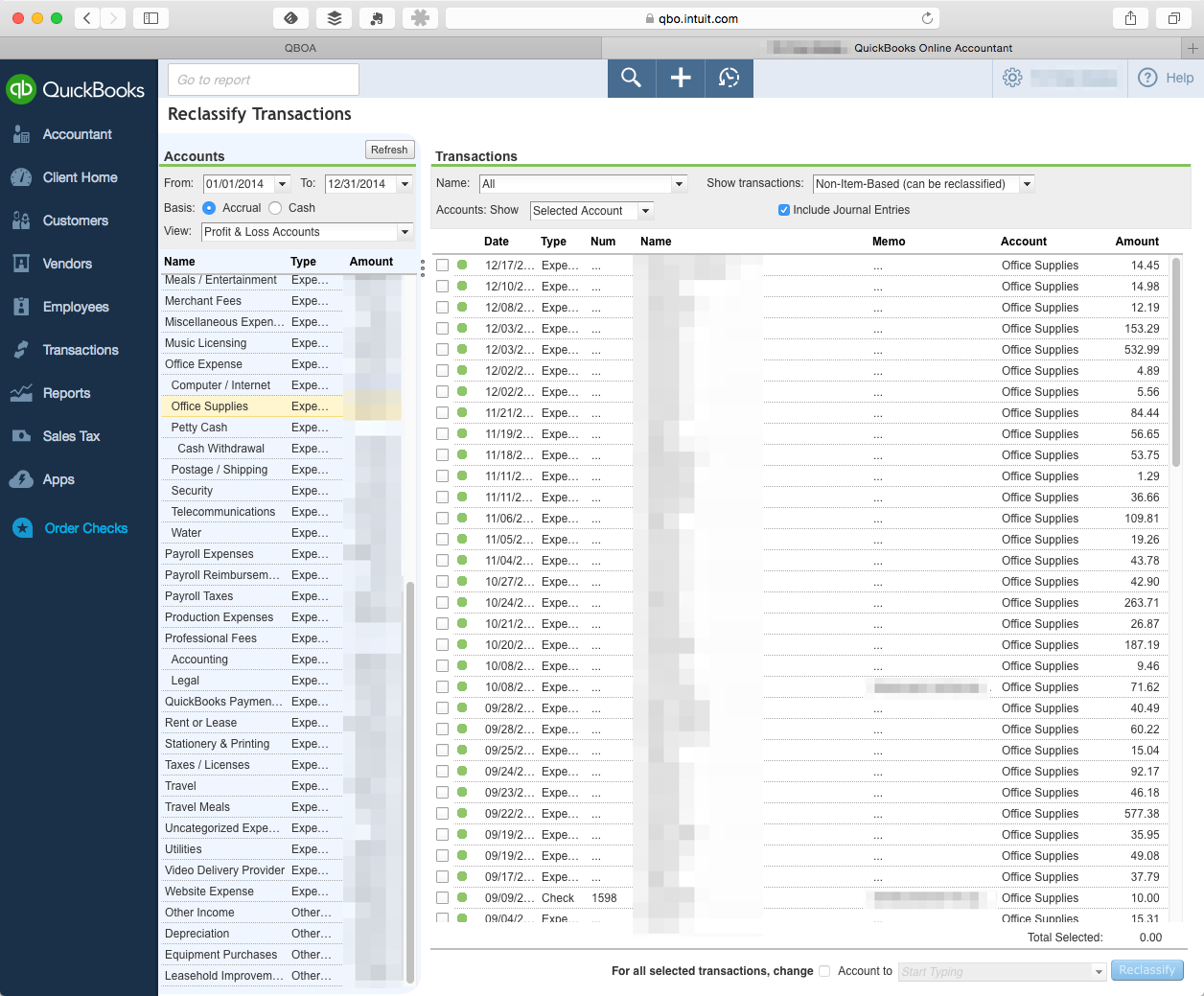The height and width of the screenshot is (996, 1204).
Task: Select the Telecommunications account row
Action: 282,512
